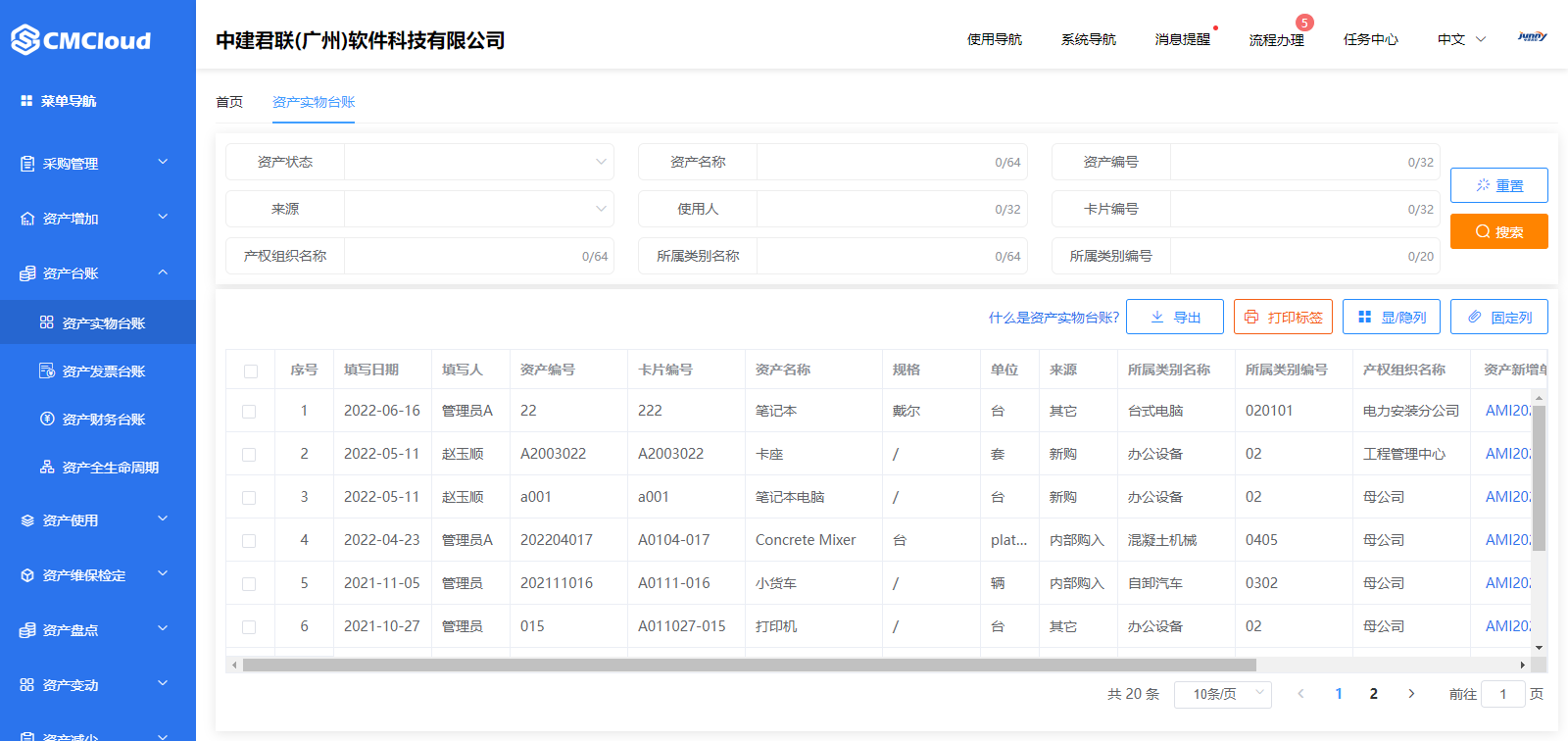
Task: Expand the 资产盘点 menu
Action: pyautogui.click(x=163, y=628)
